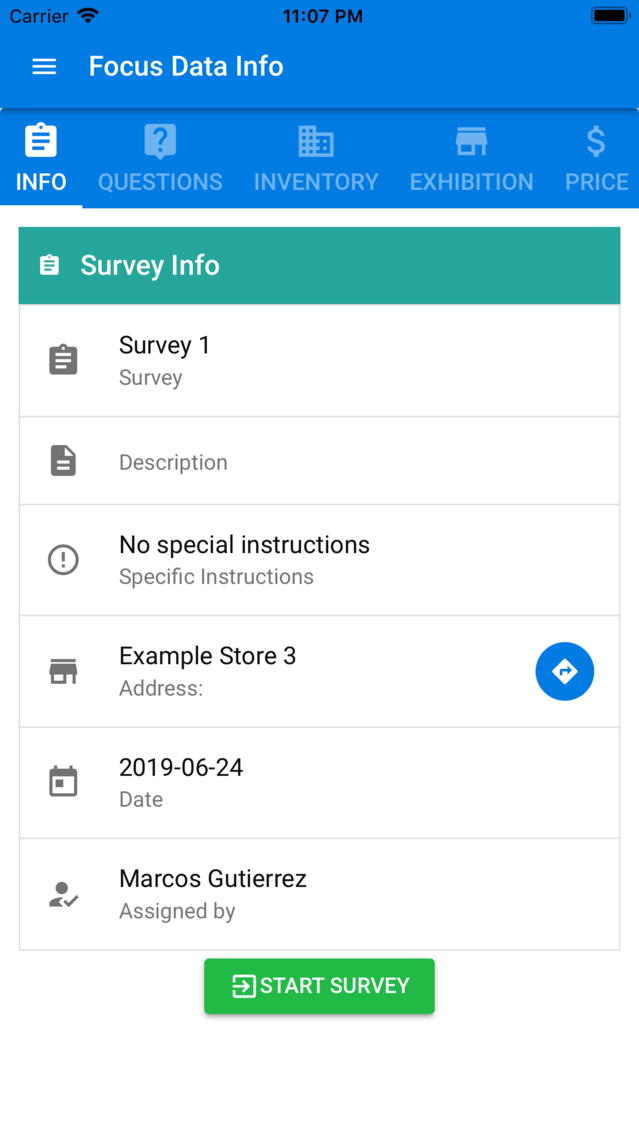Screen dimensions: 639x1136
Task: Open the PRICE tab
Action: [596, 159]
